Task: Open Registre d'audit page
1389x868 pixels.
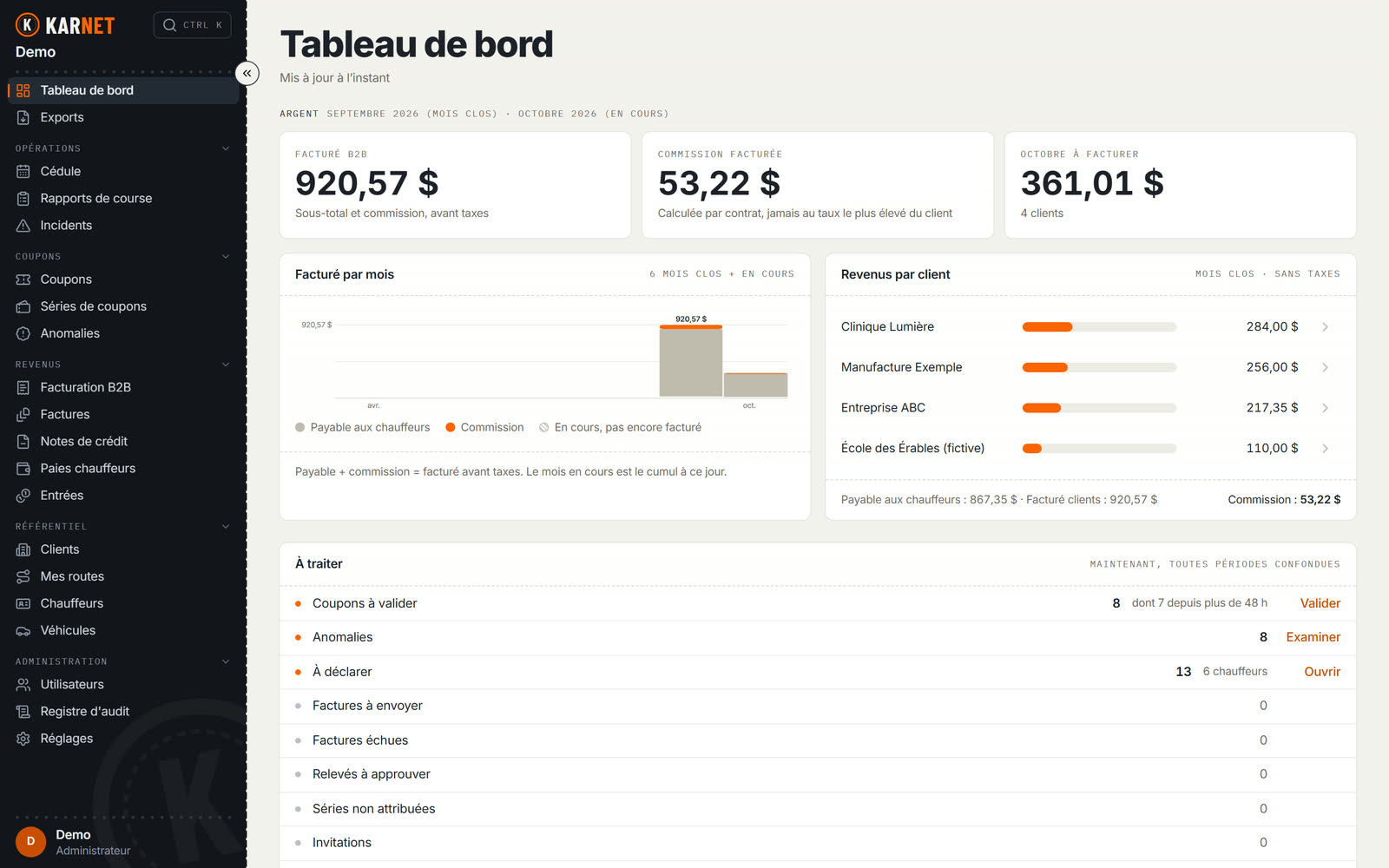Action: 123,712
